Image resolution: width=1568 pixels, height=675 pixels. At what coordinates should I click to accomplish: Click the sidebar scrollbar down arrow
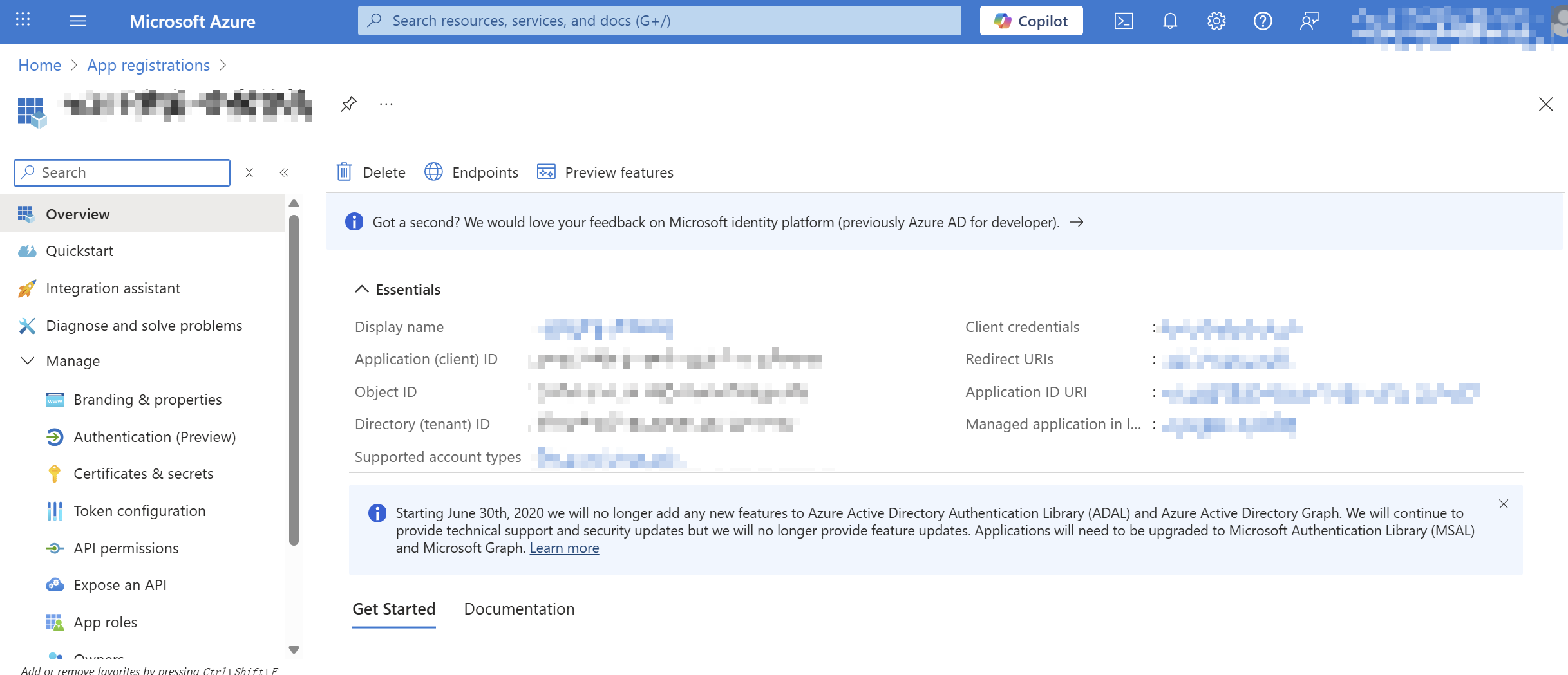click(294, 650)
